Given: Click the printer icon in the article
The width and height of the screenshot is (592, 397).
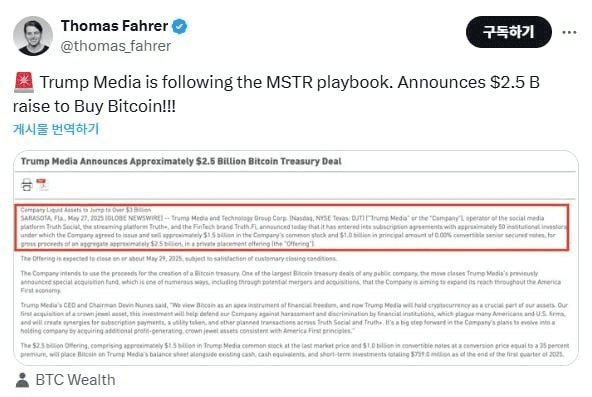Looking at the screenshot, I should pos(27,185).
